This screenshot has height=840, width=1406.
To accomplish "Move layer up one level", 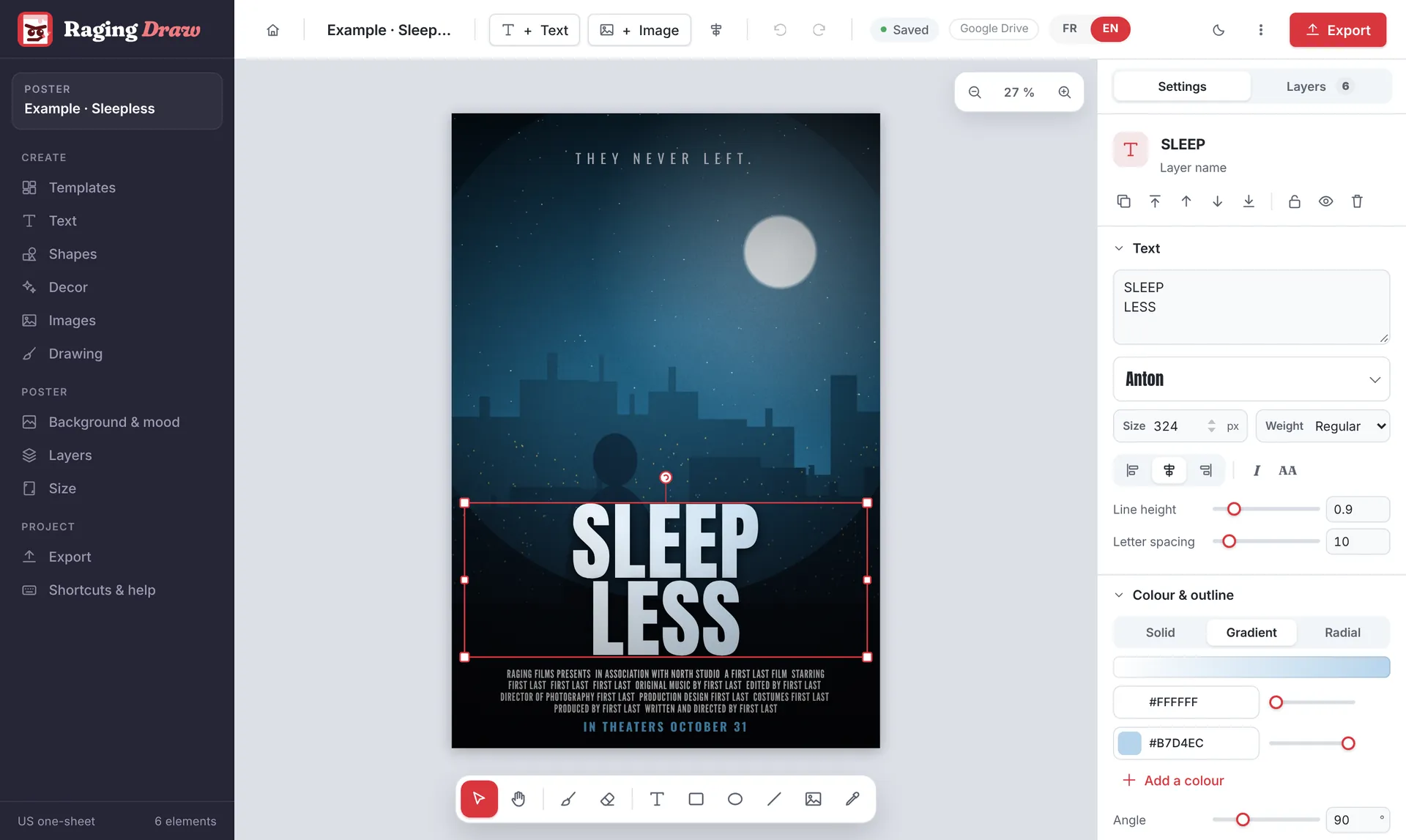I will pos(1186,201).
